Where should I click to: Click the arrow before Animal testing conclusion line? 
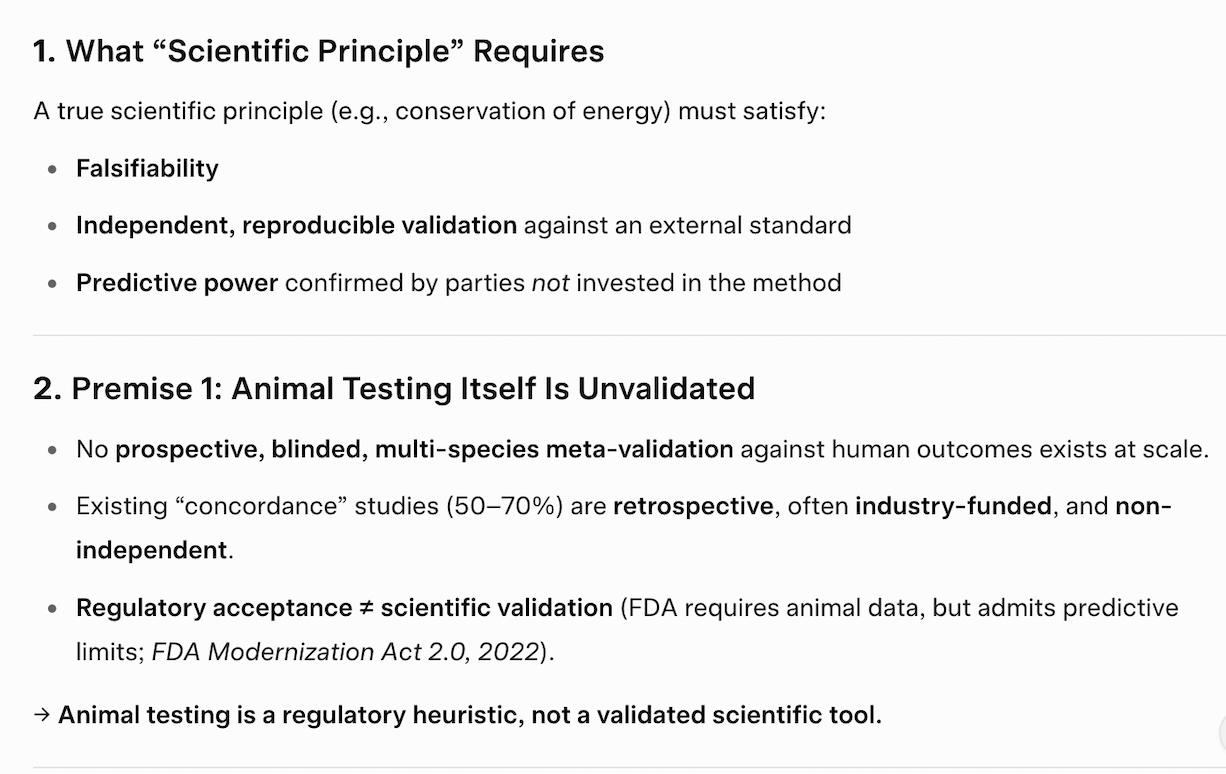[41, 715]
